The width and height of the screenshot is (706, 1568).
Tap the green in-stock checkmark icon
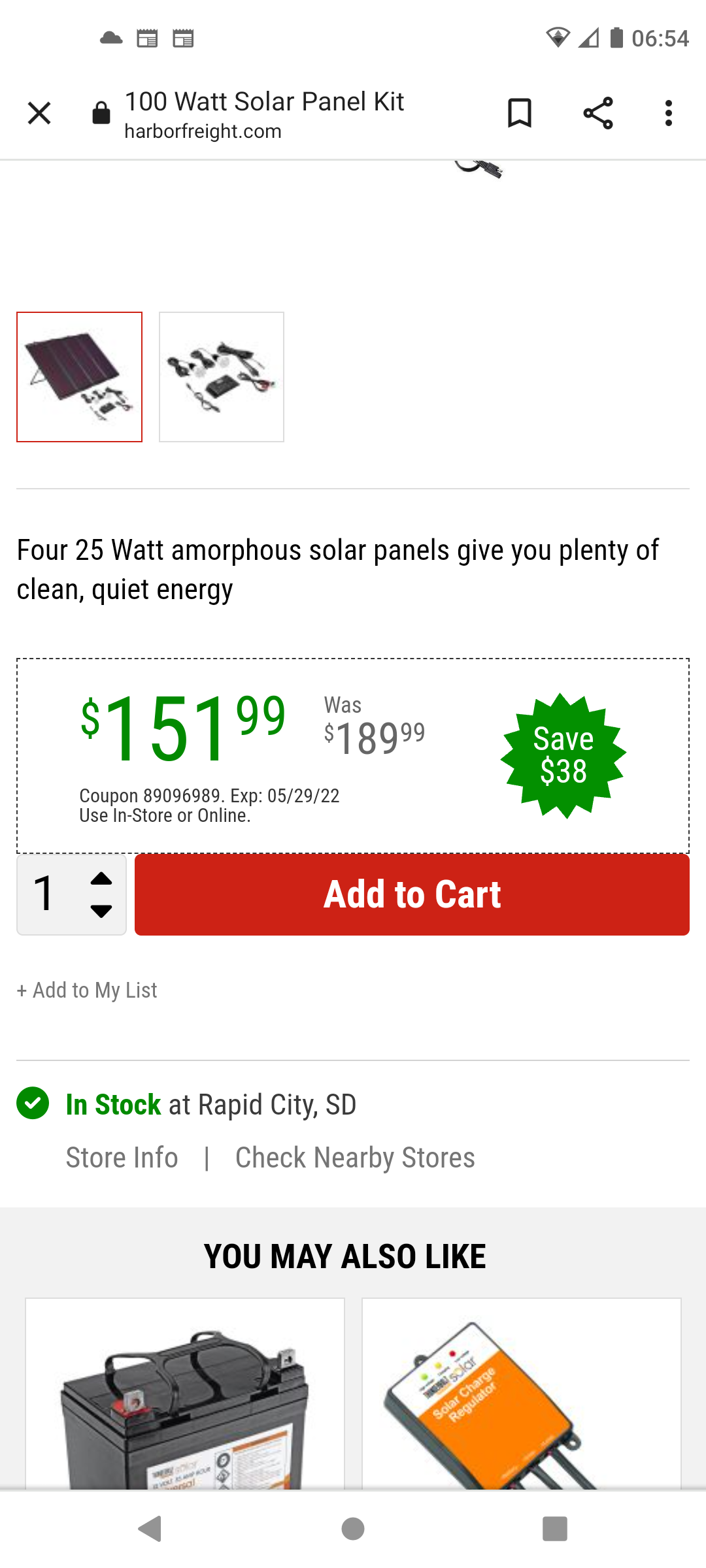click(33, 1103)
